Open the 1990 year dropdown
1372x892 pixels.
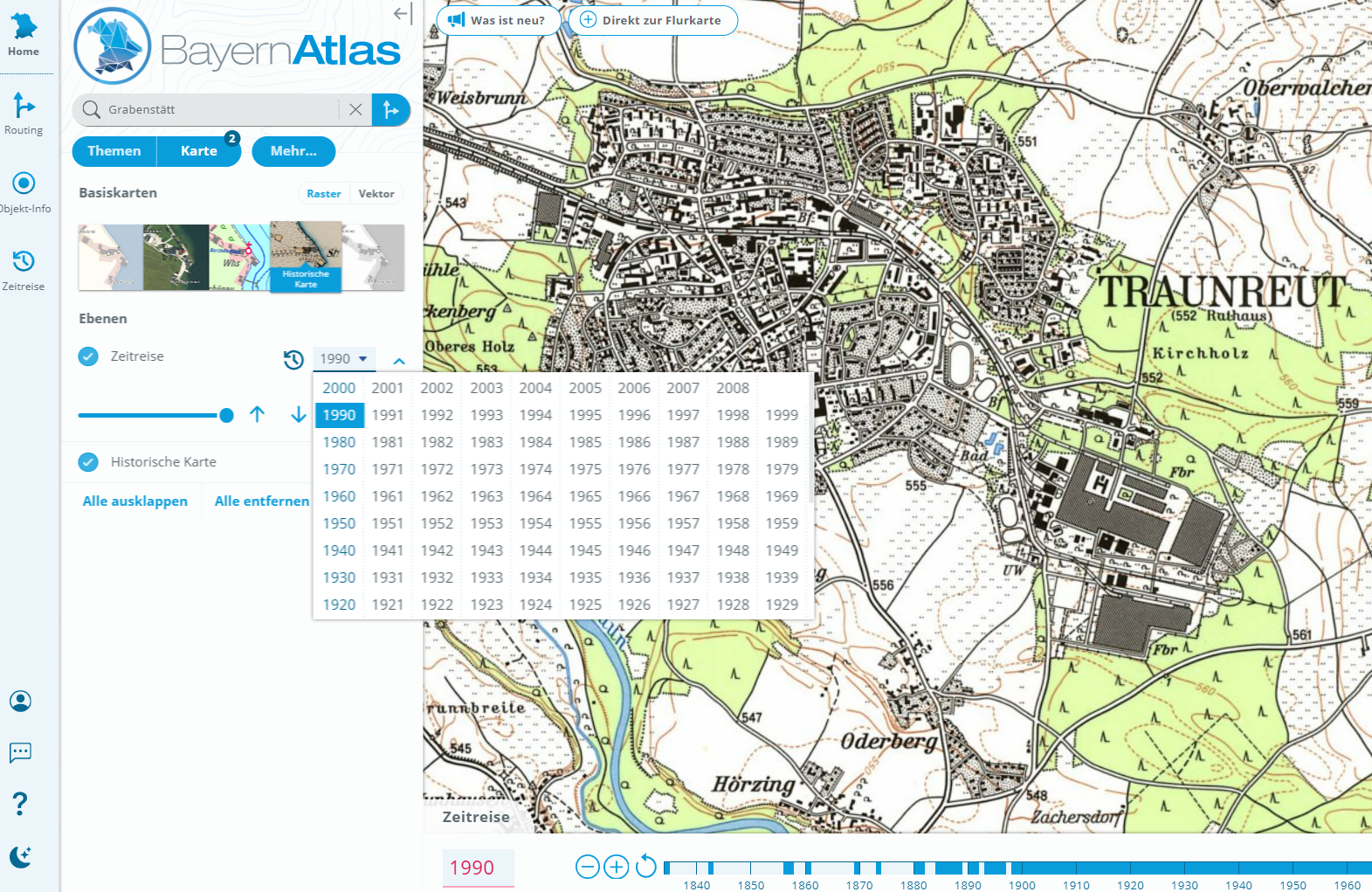coord(344,359)
